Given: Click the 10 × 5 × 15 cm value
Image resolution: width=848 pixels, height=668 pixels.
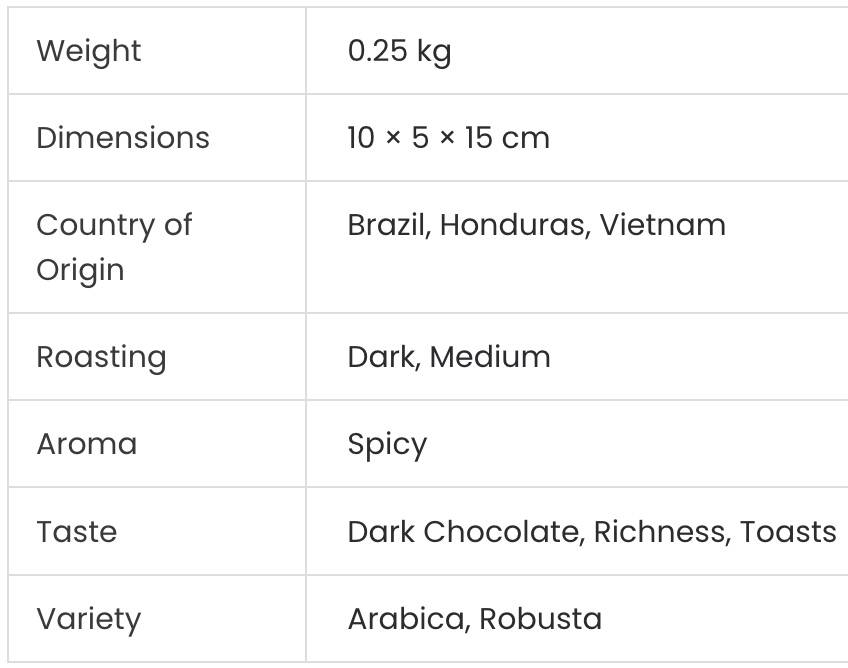Looking at the screenshot, I should click(448, 138).
